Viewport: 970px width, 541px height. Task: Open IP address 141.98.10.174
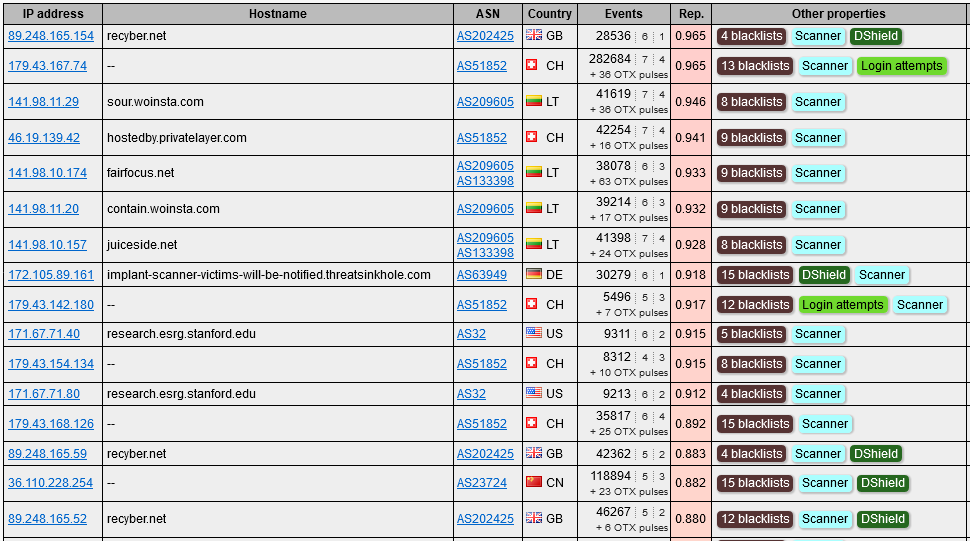coord(47,173)
